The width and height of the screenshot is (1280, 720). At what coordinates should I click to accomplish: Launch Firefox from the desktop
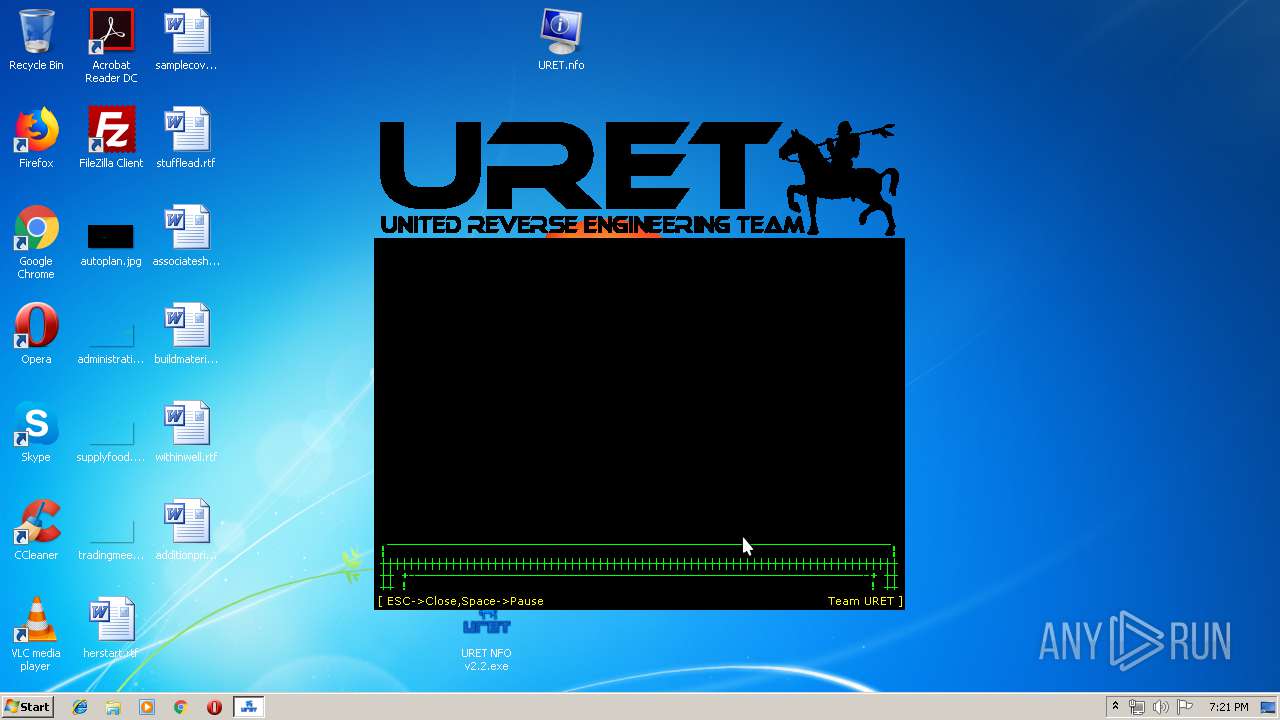point(36,138)
